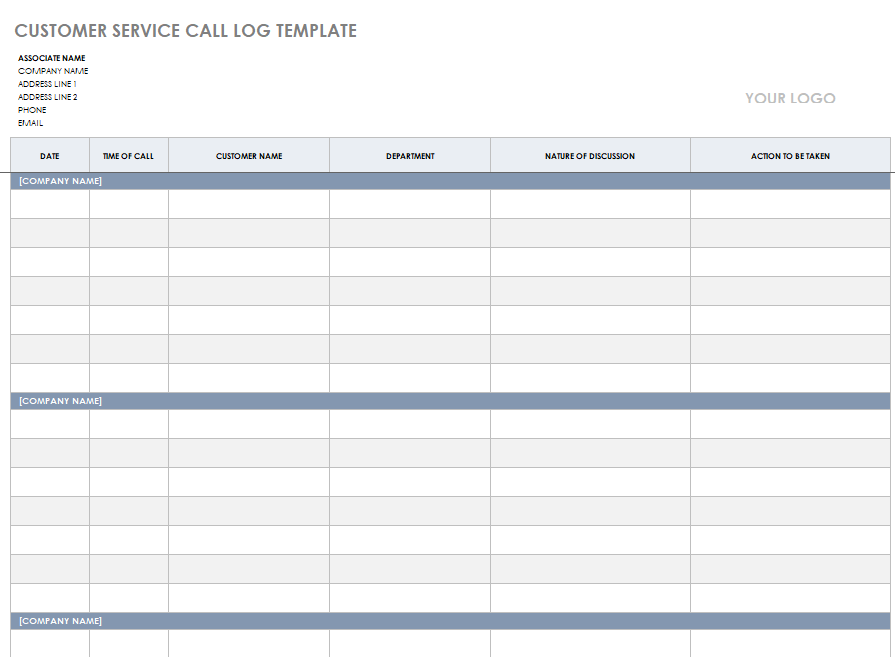Select the EMAIL contact line
This screenshot has height=657, width=895.
coord(31,123)
